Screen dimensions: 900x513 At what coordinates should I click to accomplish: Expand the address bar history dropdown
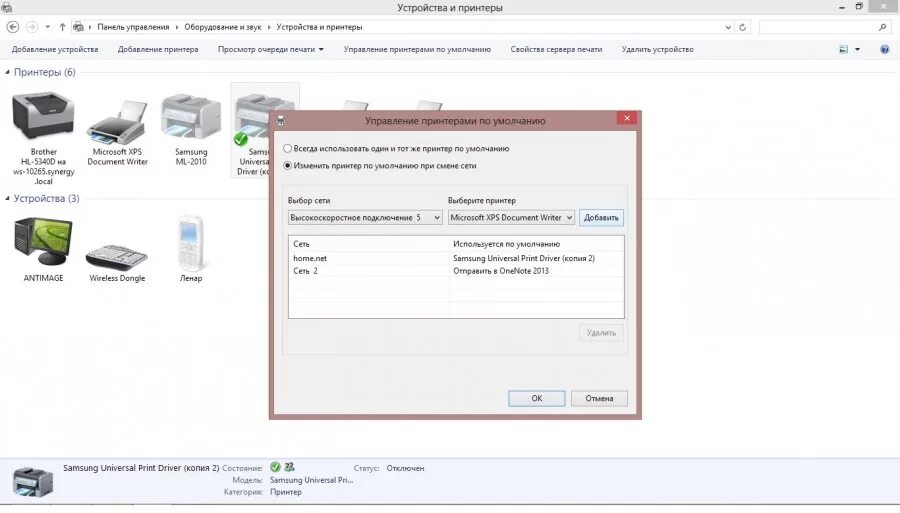point(728,27)
